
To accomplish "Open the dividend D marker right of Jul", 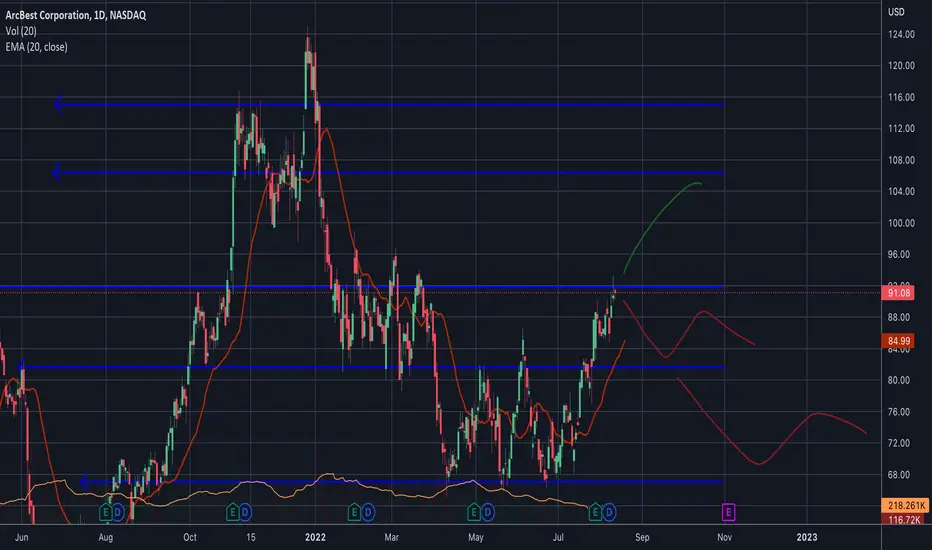I will pyautogui.click(x=609, y=512).
